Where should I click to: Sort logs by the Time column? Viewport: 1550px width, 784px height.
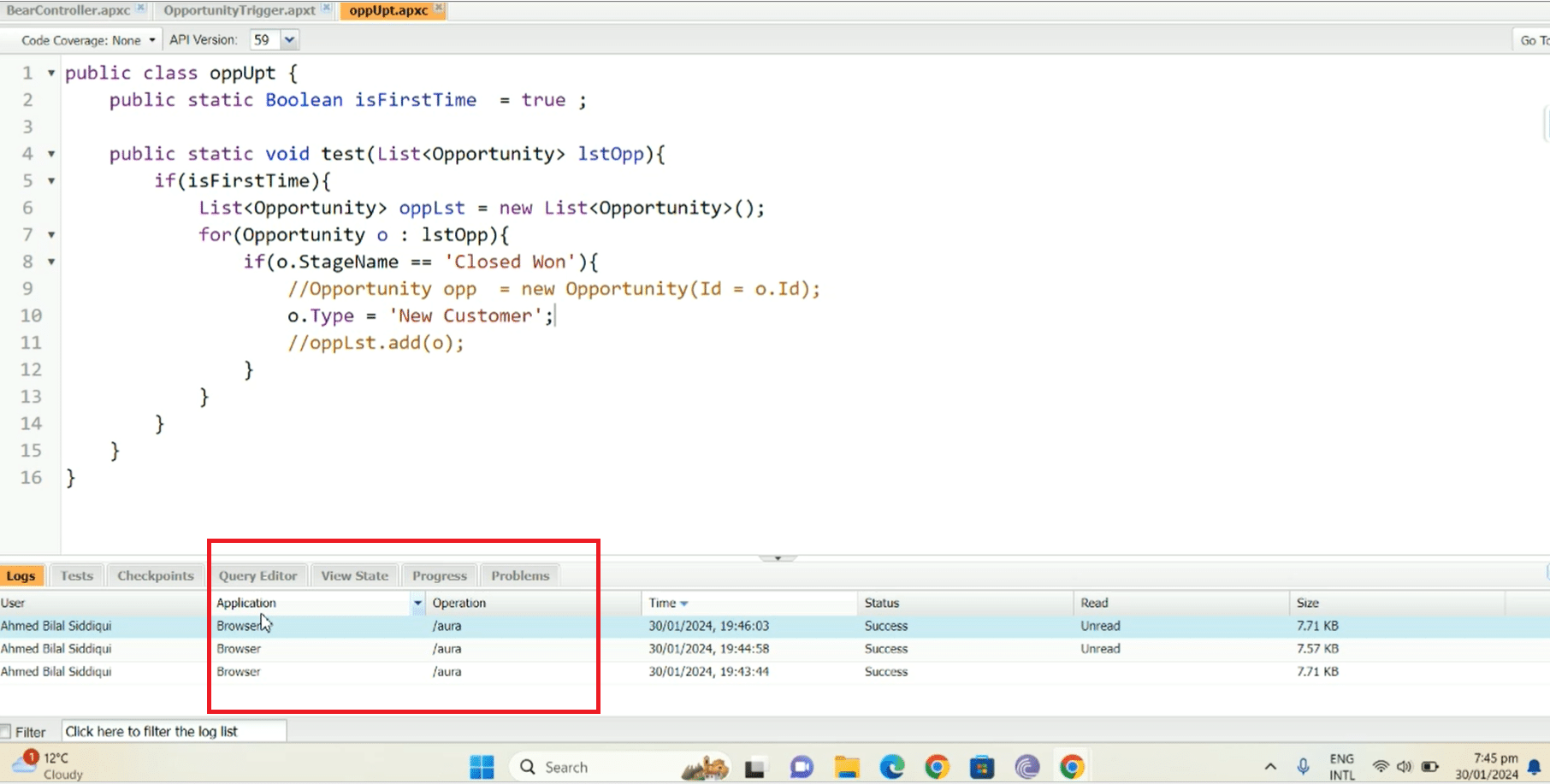pos(748,603)
